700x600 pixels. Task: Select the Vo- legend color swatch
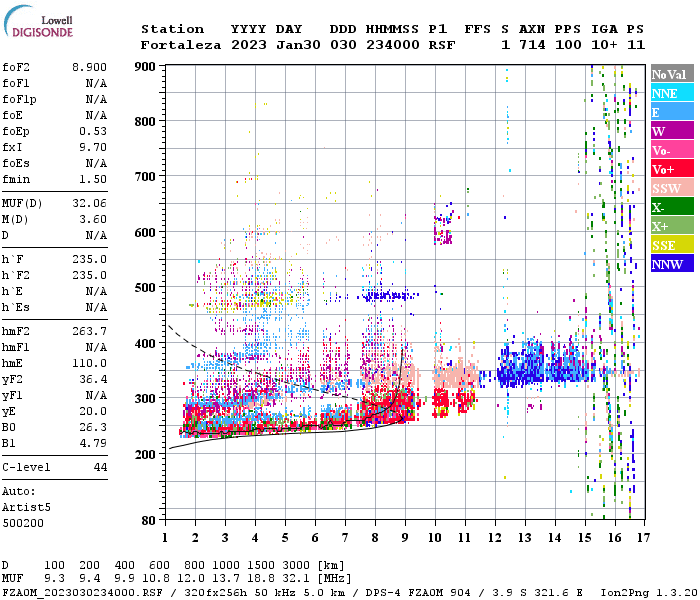(x=672, y=150)
